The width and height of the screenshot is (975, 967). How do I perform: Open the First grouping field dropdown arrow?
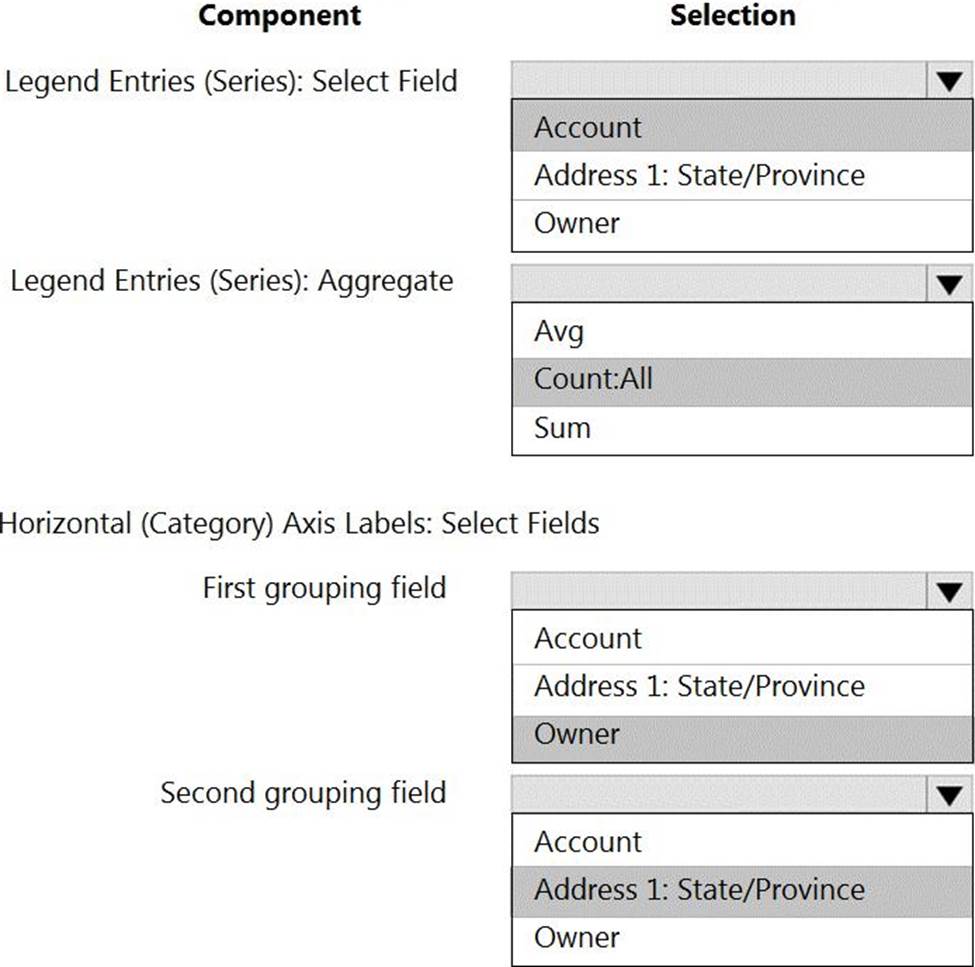pyautogui.click(x=948, y=592)
